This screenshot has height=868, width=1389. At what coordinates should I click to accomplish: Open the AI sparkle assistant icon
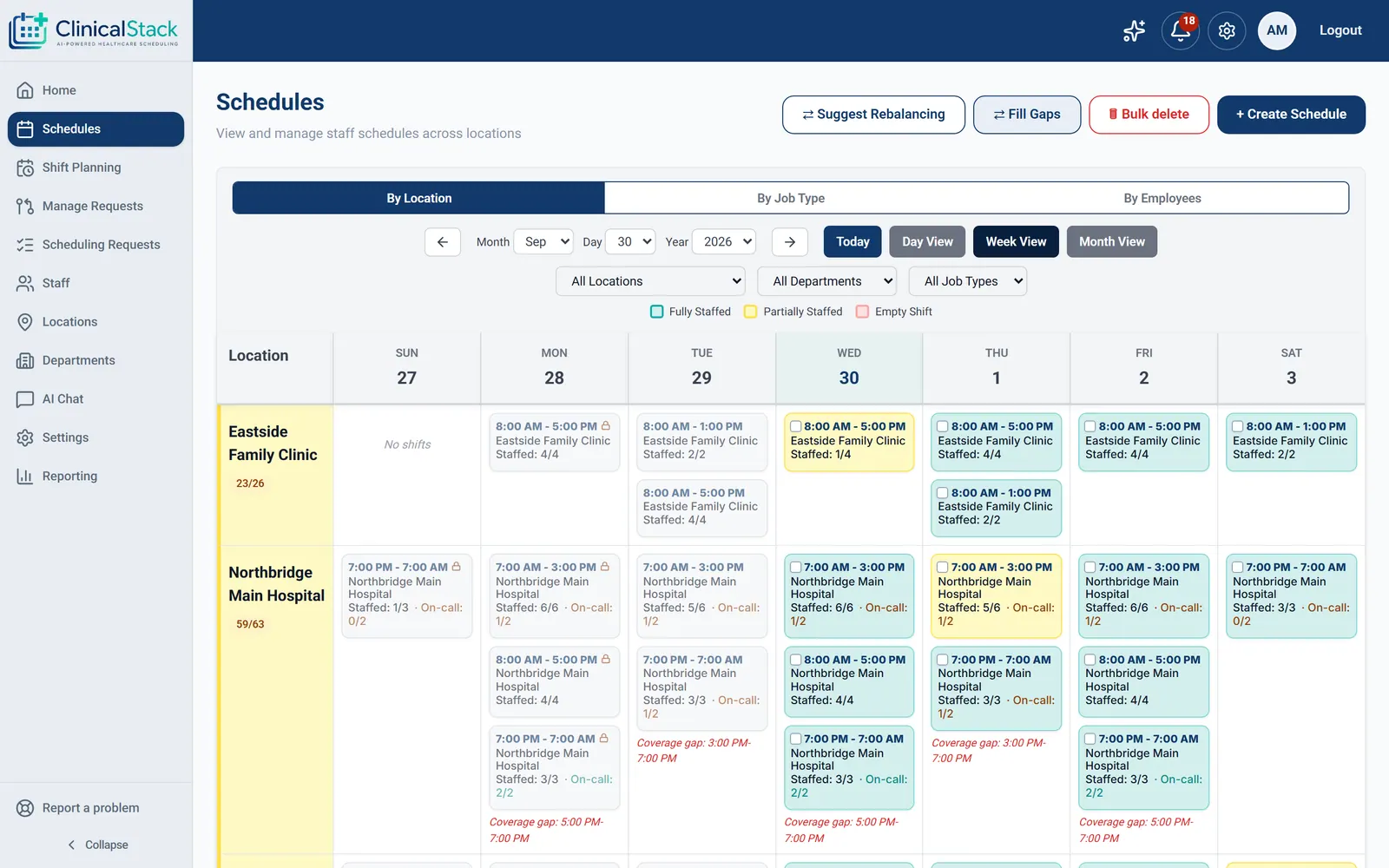pyautogui.click(x=1134, y=30)
